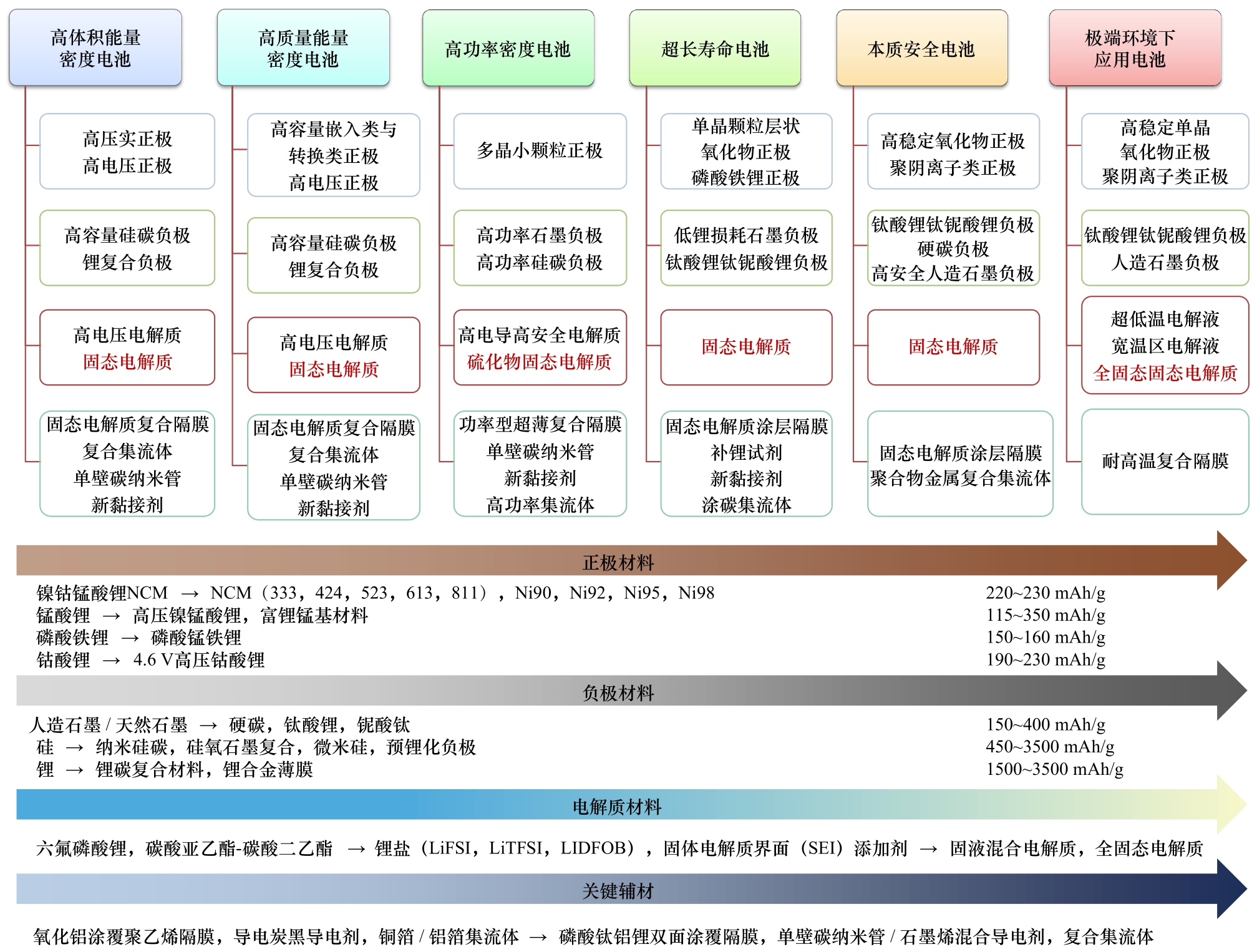Viewport: 1257px width, 952px height.
Task: Click the 高功率密度电池 green header
Action: point(508,49)
